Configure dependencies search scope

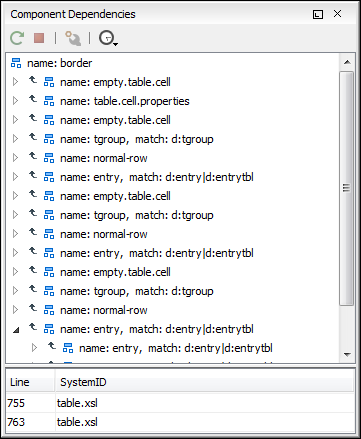[73, 38]
